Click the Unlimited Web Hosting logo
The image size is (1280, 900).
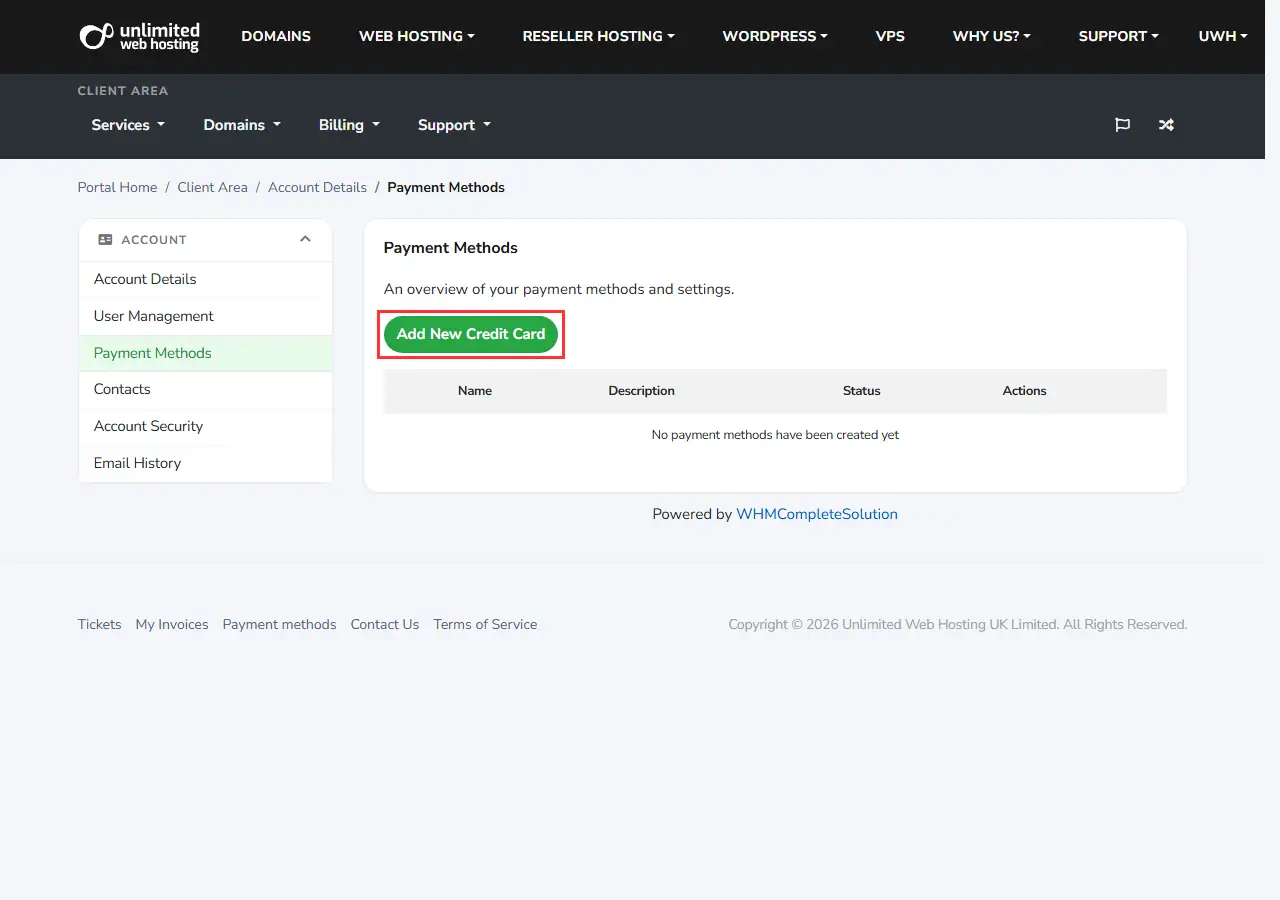click(140, 36)
